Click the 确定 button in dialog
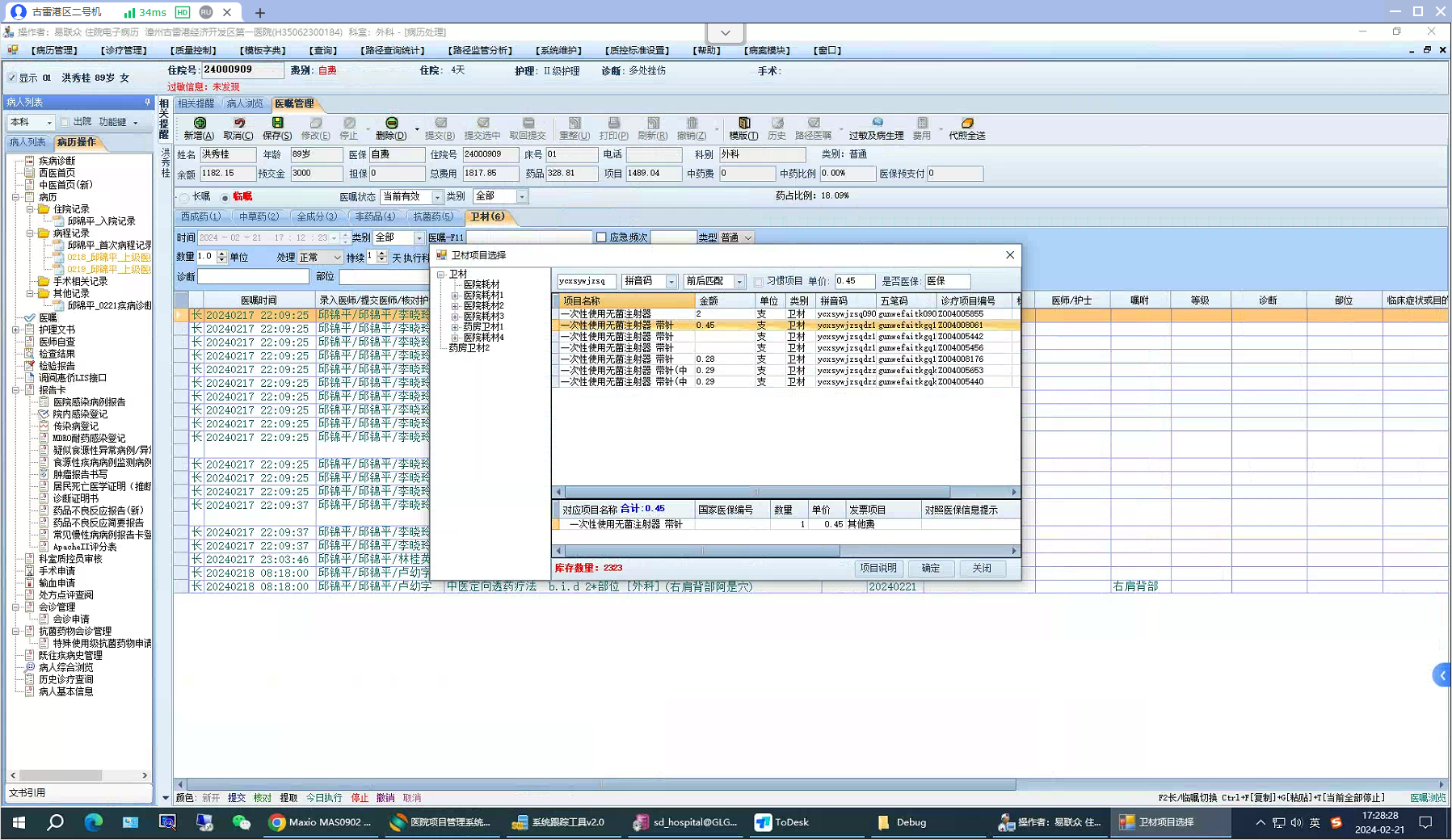Image resolution: width=1452 pixels, height=840 pixels. tap(930, 568)
